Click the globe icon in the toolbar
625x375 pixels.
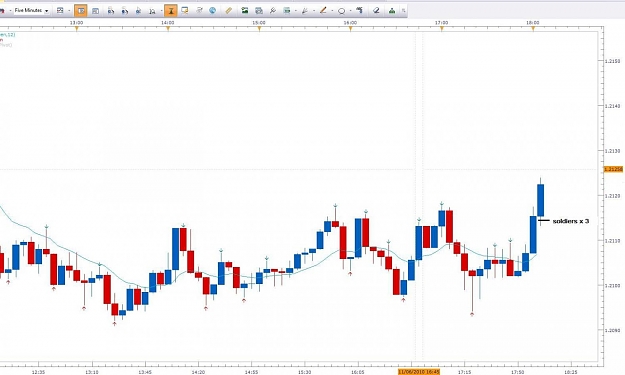(x=212, y=11)
